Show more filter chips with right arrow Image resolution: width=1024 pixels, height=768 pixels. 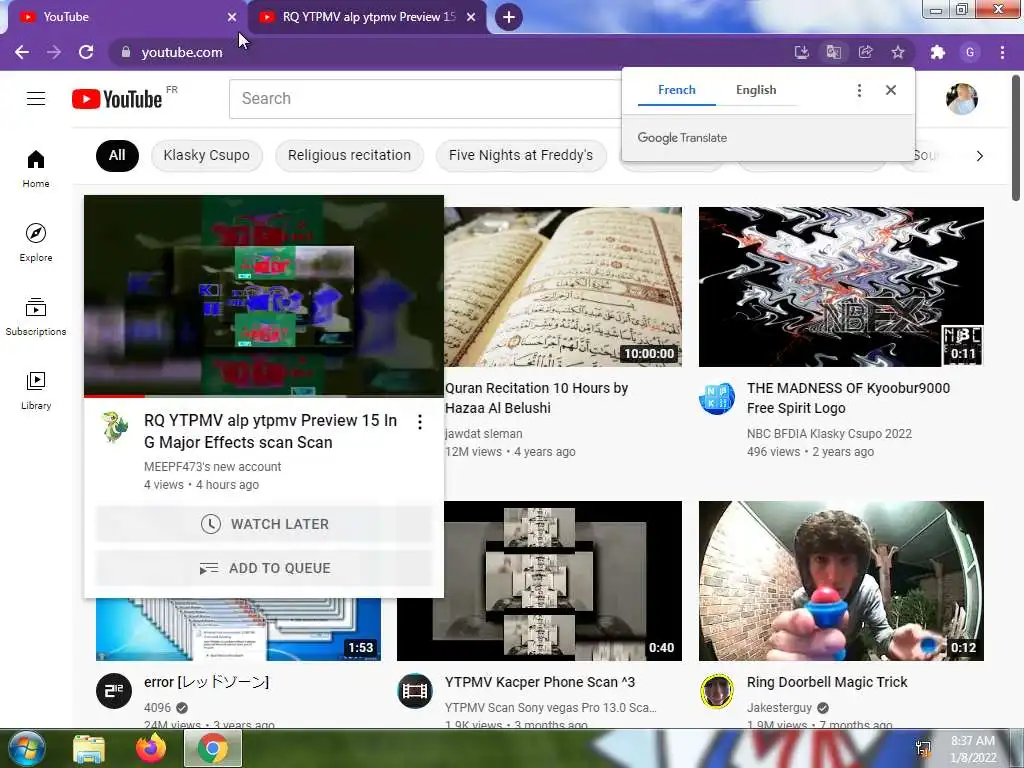pos(980,155)
